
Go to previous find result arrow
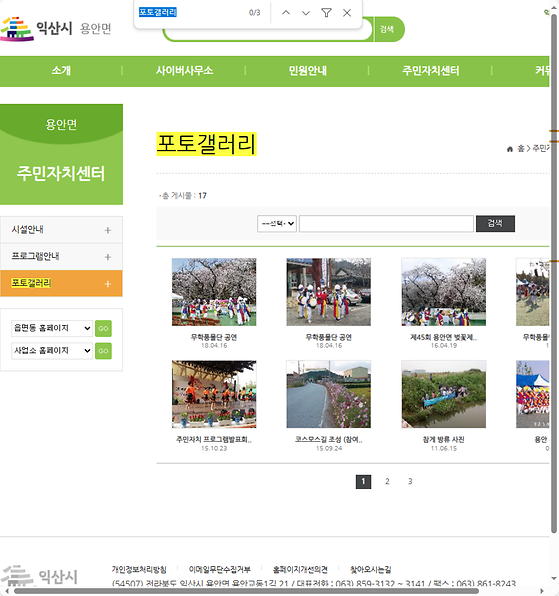tap(286, 13)
